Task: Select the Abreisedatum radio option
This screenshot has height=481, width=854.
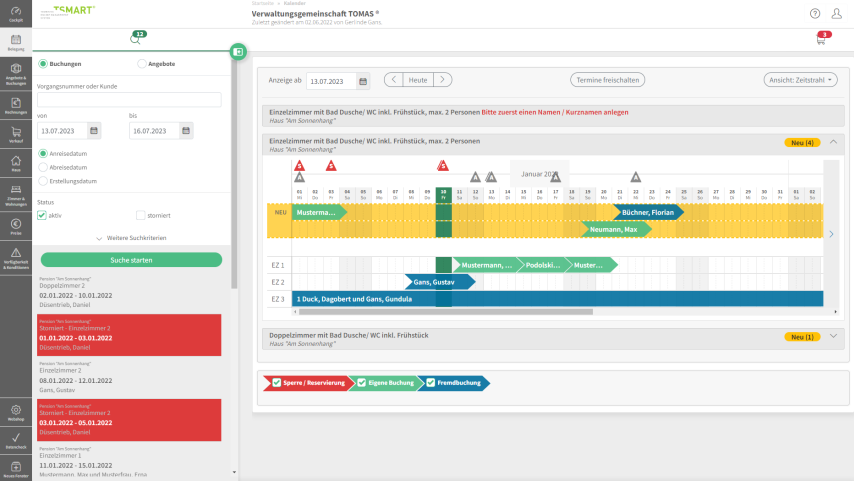Action: point(43,167)
